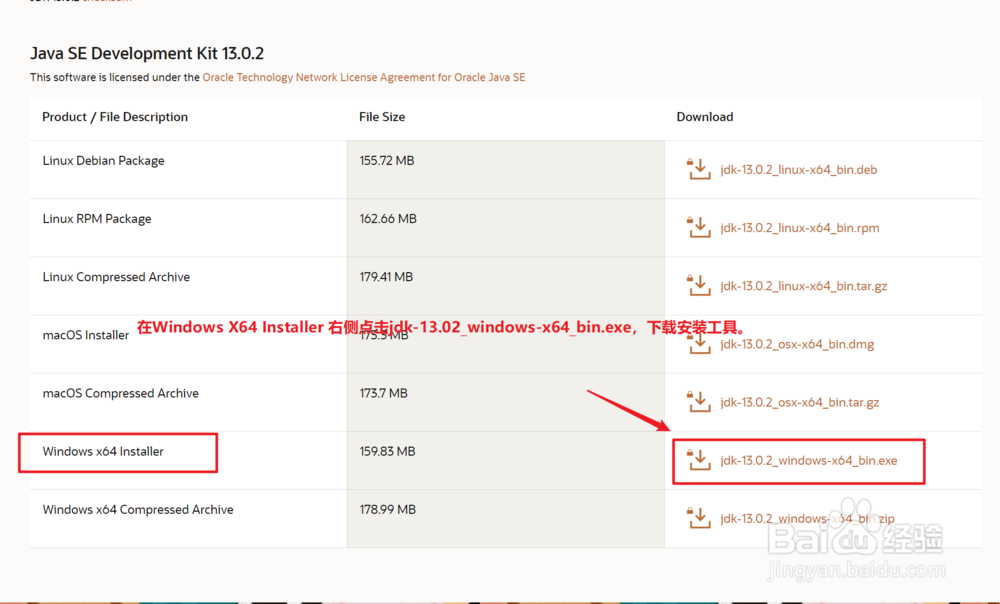Select Windows x64 Compressed Archive text
Image resolution: width=1000 pixels, height=604 pixels.
[x=138, y=510]
